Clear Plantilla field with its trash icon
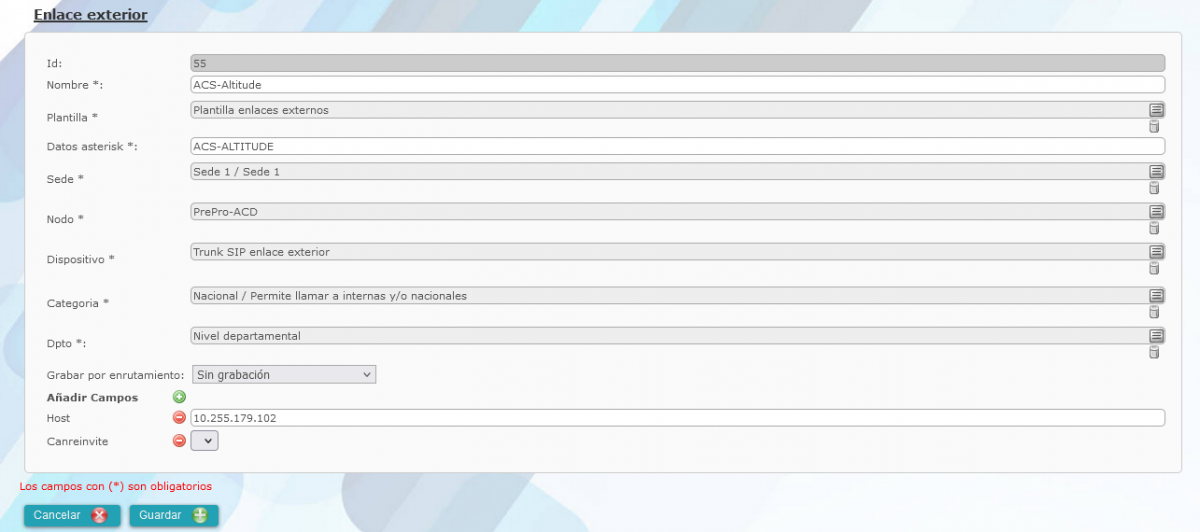 tap(1154, 126)
